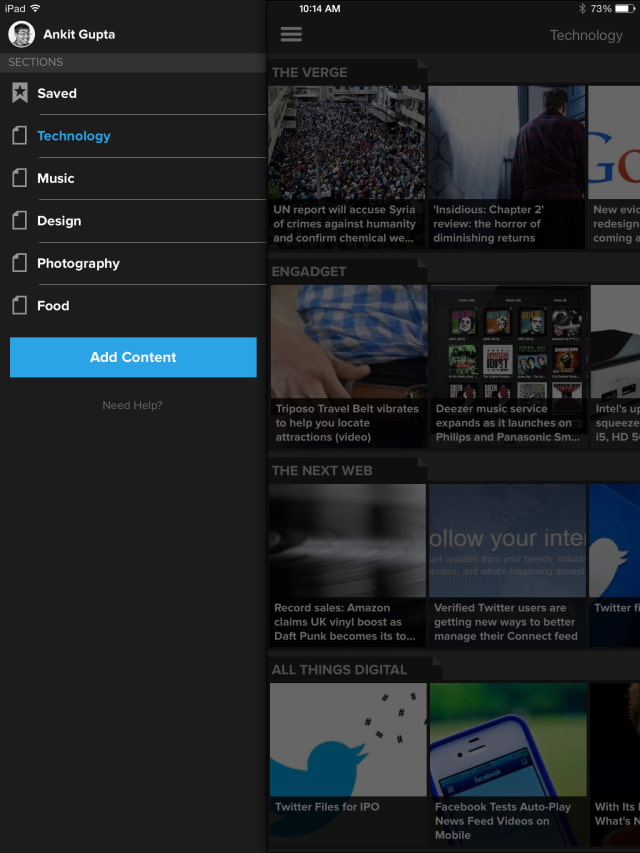Click the page icon beside Food

pyautogui.click(x=20, y=305)
